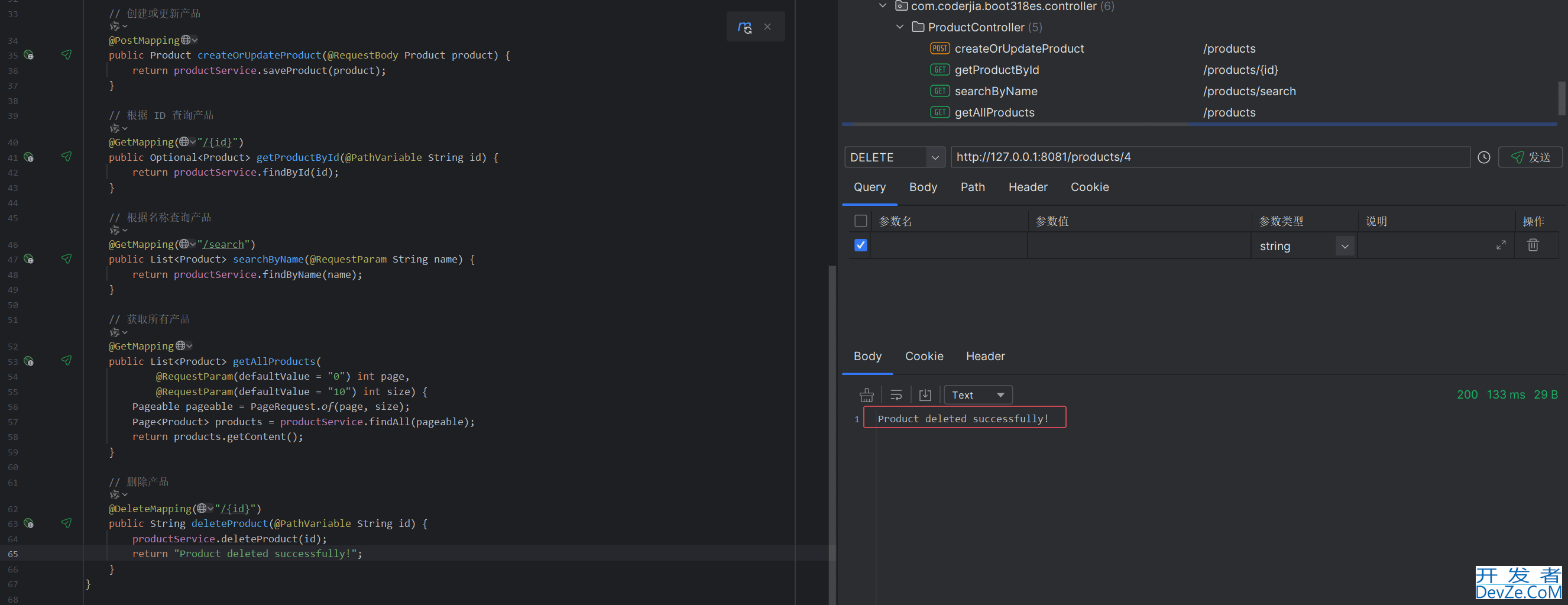Switch to the Query request tab

[x=869, y=187]
